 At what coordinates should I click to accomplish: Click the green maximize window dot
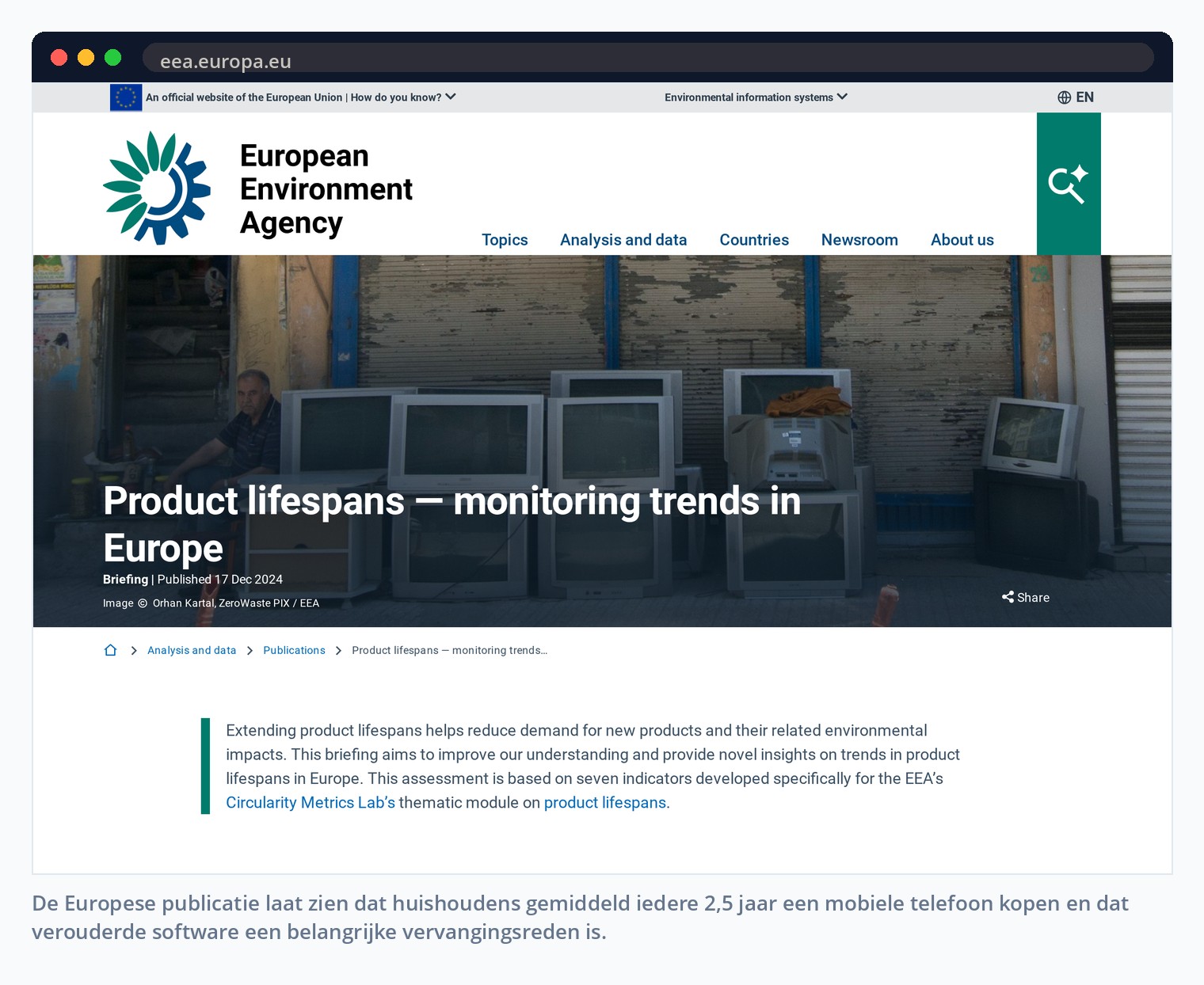click(112, 57)
